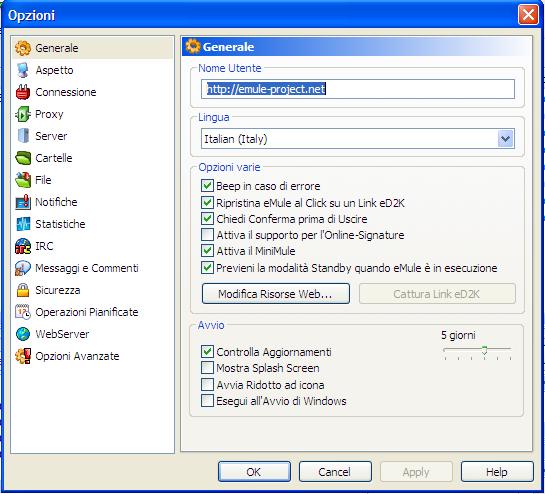Screen dimensions: 545x494
Task: Open the Sicurezza padlock icon
Action: tap(23, 290)
